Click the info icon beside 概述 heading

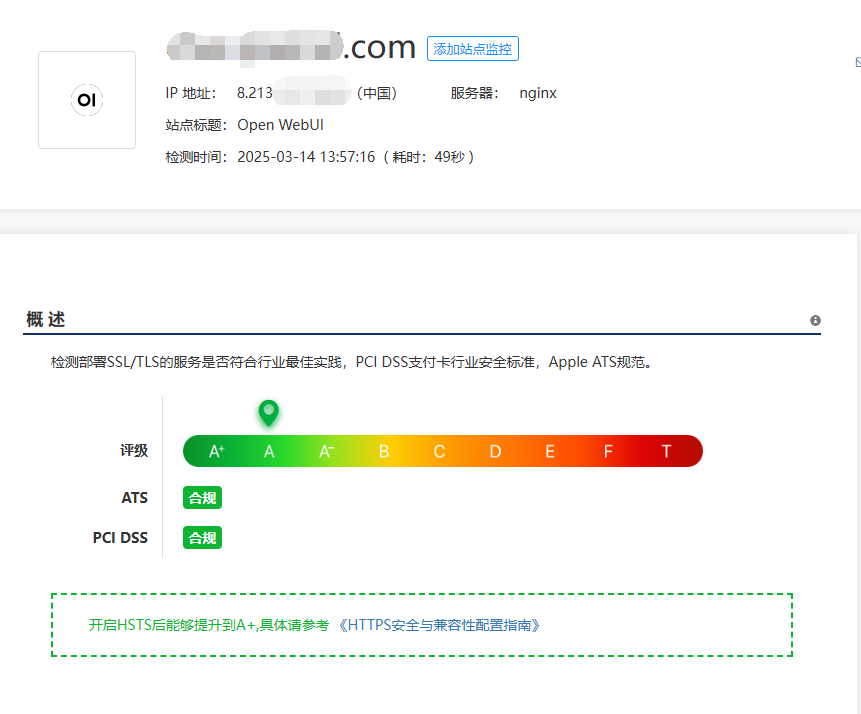click(815, 320)
